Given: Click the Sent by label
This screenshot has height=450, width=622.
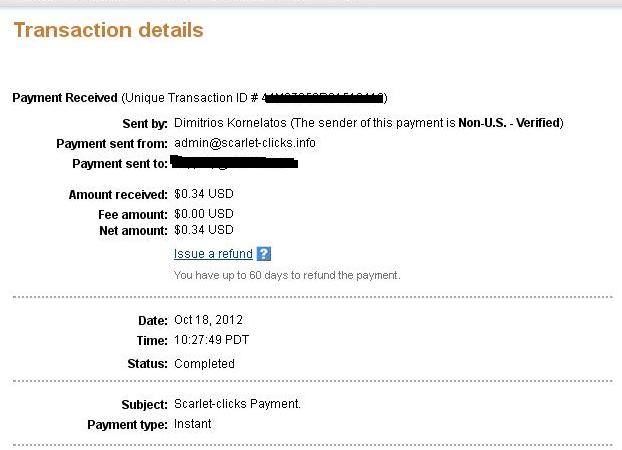Looking at the screenshot, I should (x=143, y=123).
